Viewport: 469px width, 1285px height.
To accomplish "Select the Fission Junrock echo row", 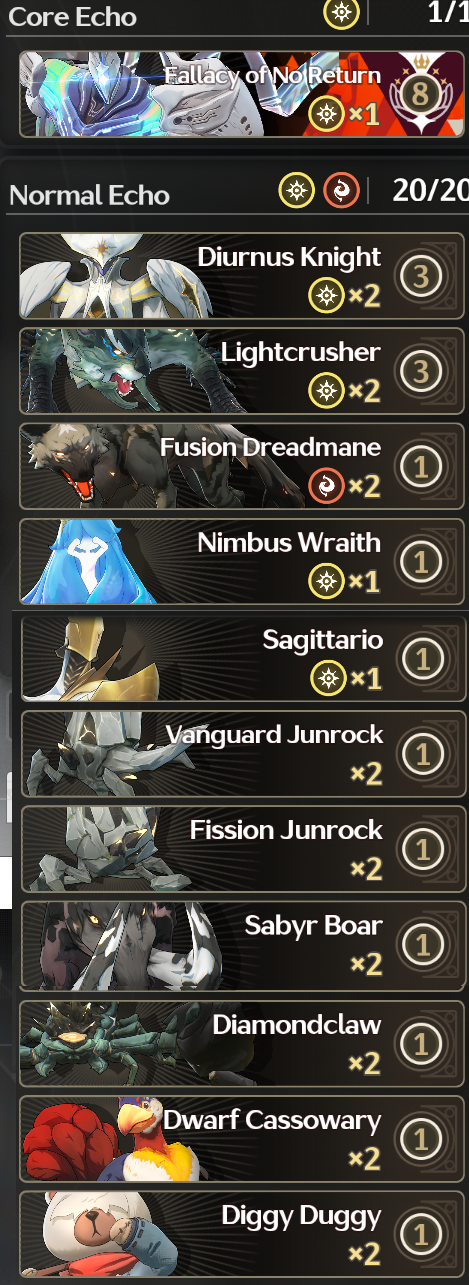I will (x=243, y=849).
